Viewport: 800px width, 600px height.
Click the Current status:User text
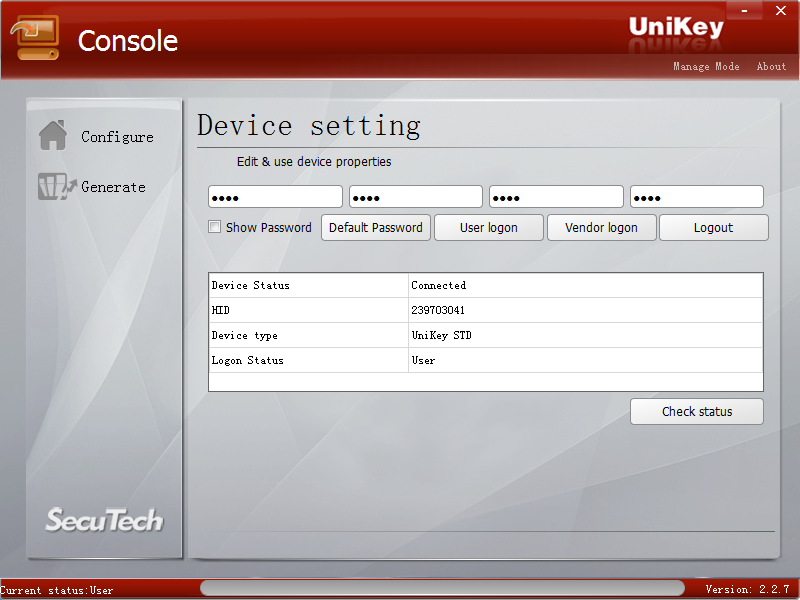tap(57, 590)
